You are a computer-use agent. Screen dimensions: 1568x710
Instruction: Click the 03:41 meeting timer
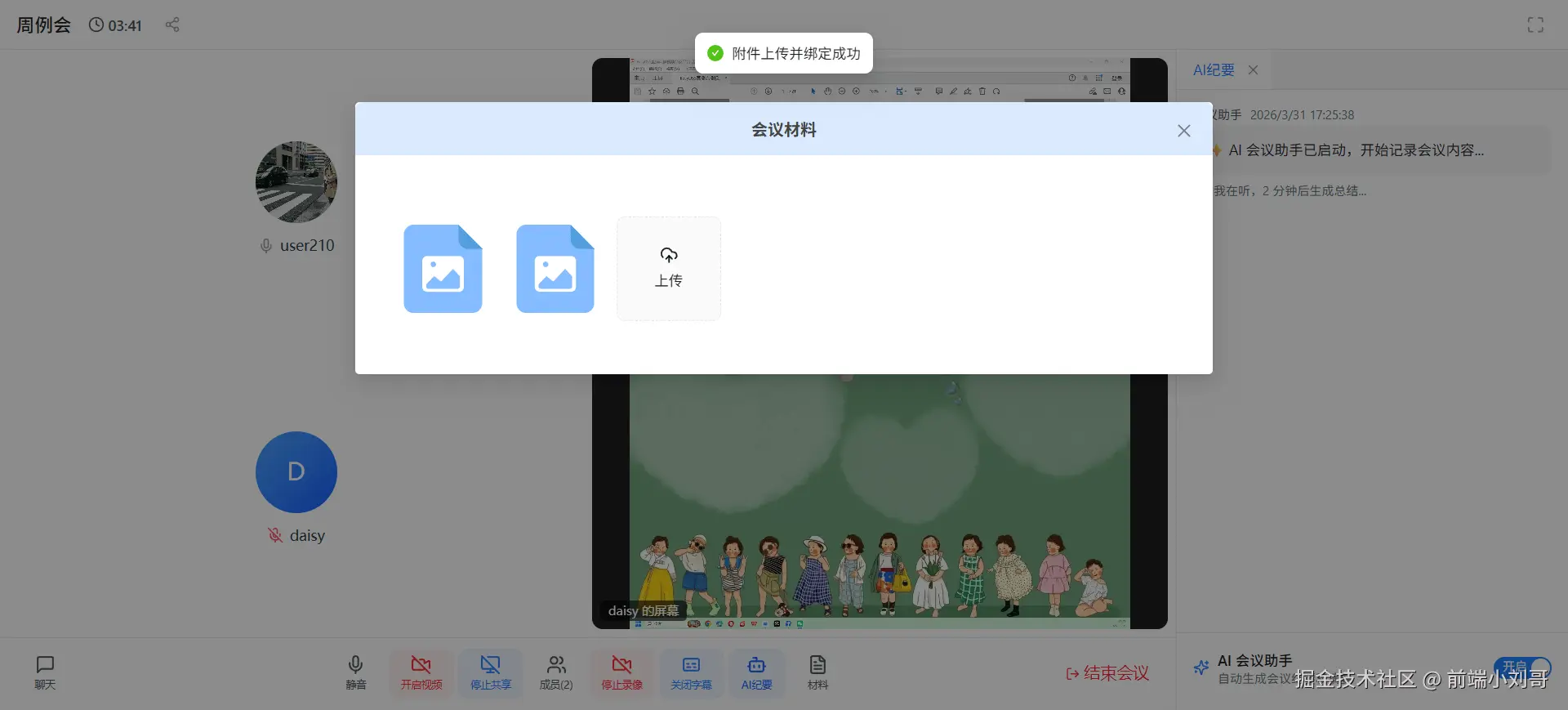click(115, 25)
